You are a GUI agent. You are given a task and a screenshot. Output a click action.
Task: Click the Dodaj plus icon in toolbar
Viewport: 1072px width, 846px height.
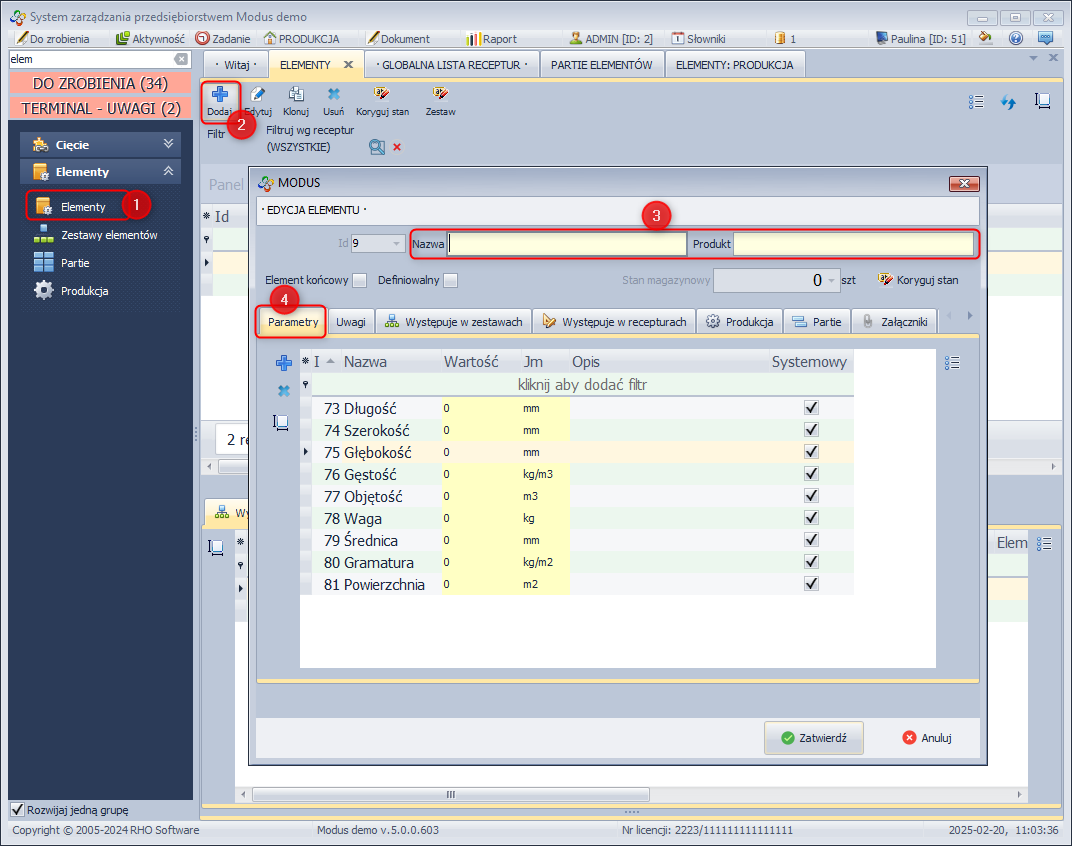[x=220, y=95]
